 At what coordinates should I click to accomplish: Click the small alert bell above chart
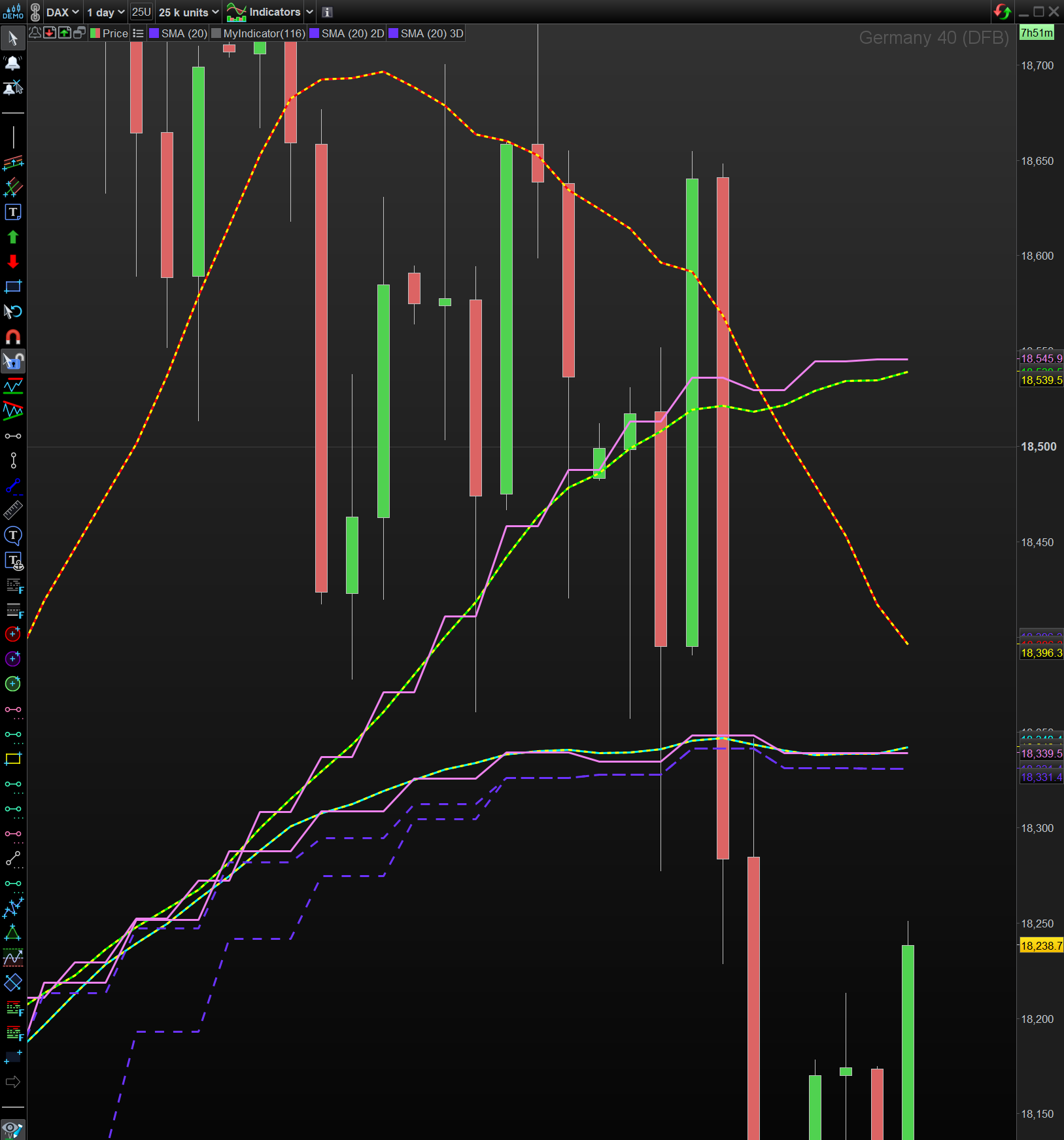click(35, 33)
